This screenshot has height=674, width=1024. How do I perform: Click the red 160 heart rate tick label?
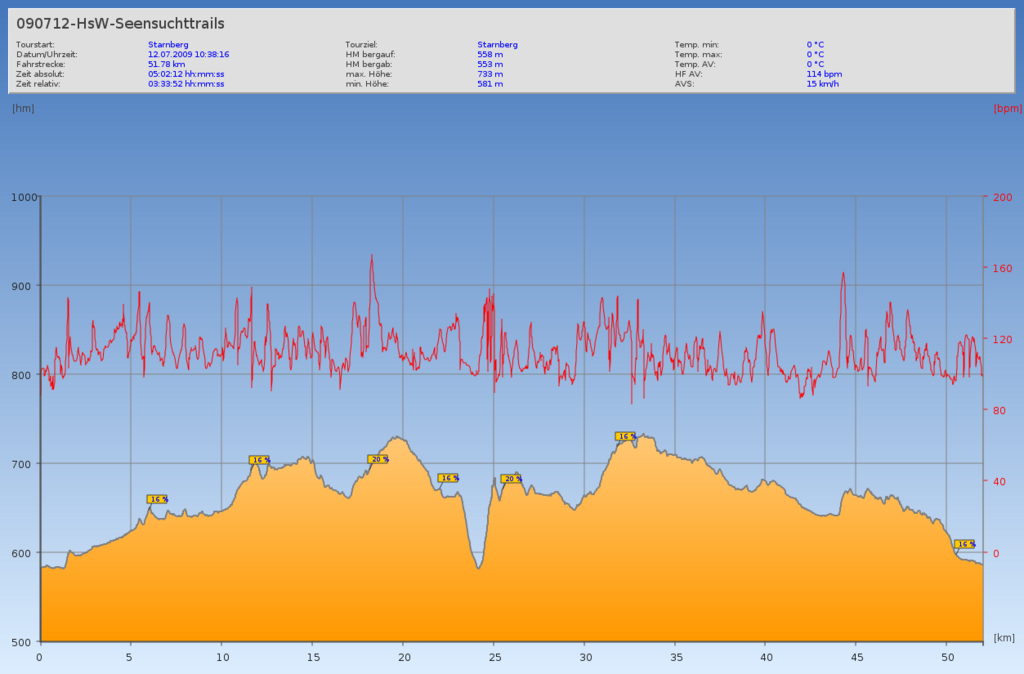1002,268
